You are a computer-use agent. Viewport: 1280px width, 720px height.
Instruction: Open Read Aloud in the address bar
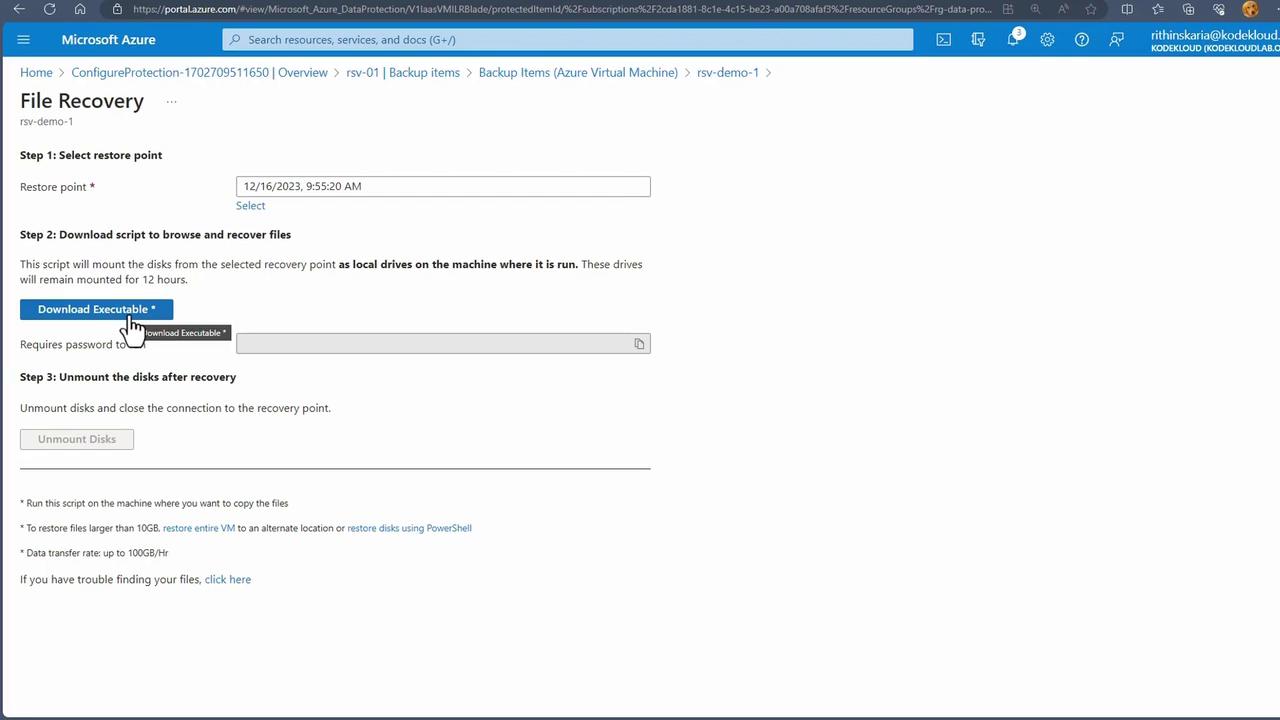(1063, 9)
